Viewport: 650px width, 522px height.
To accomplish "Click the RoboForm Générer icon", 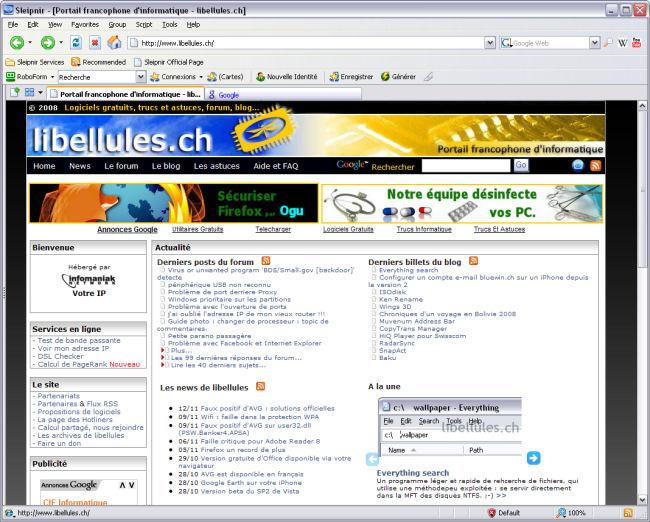I will click(384, 77).
